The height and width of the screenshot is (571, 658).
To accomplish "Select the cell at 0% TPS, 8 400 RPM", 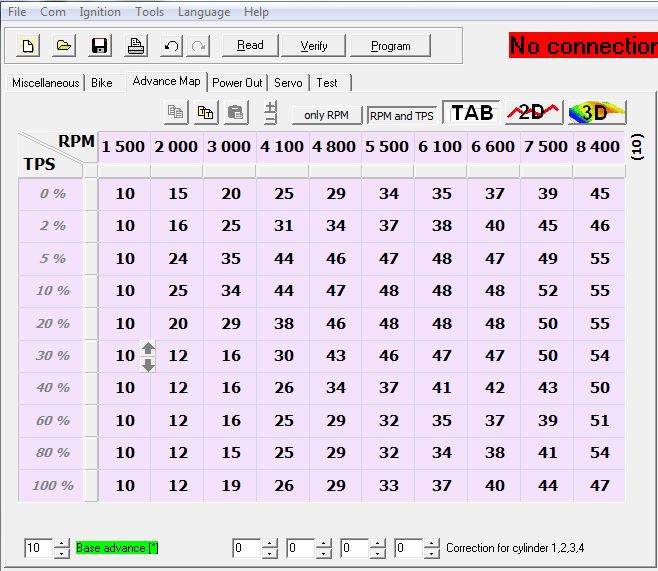I will click(600, 194).
